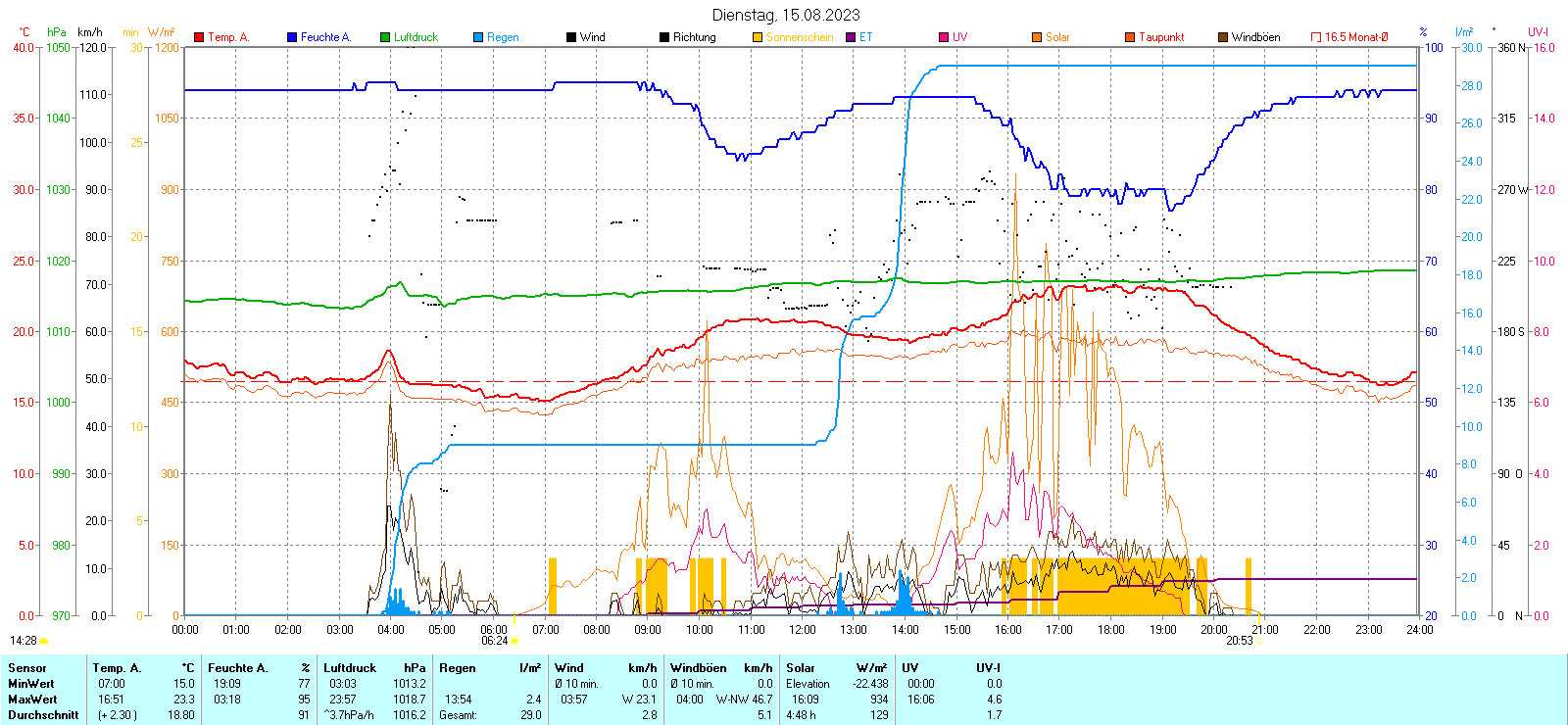Click the red Temp. A. legend square

[199, 37]
